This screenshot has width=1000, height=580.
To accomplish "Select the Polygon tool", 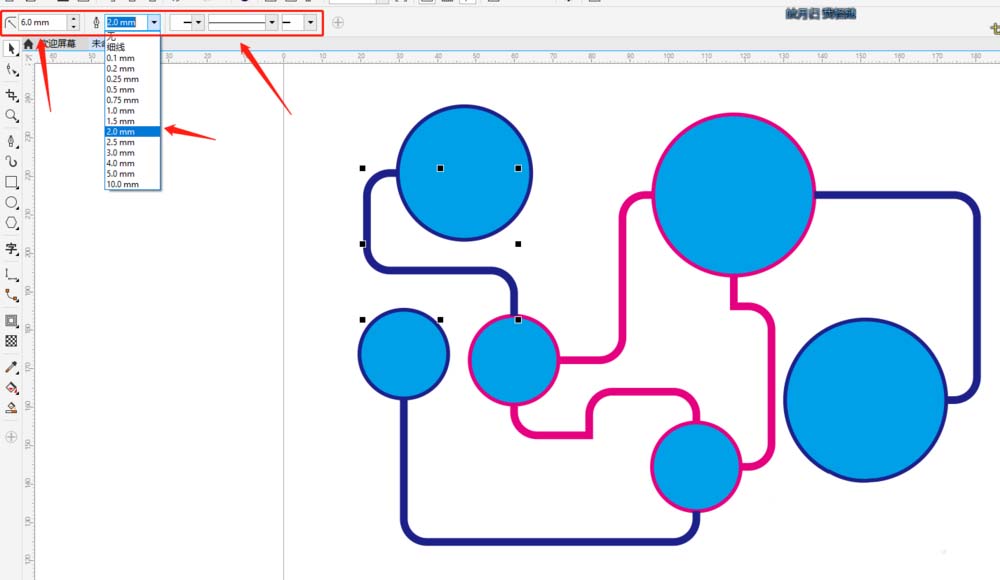I will [x=11, y=223].
